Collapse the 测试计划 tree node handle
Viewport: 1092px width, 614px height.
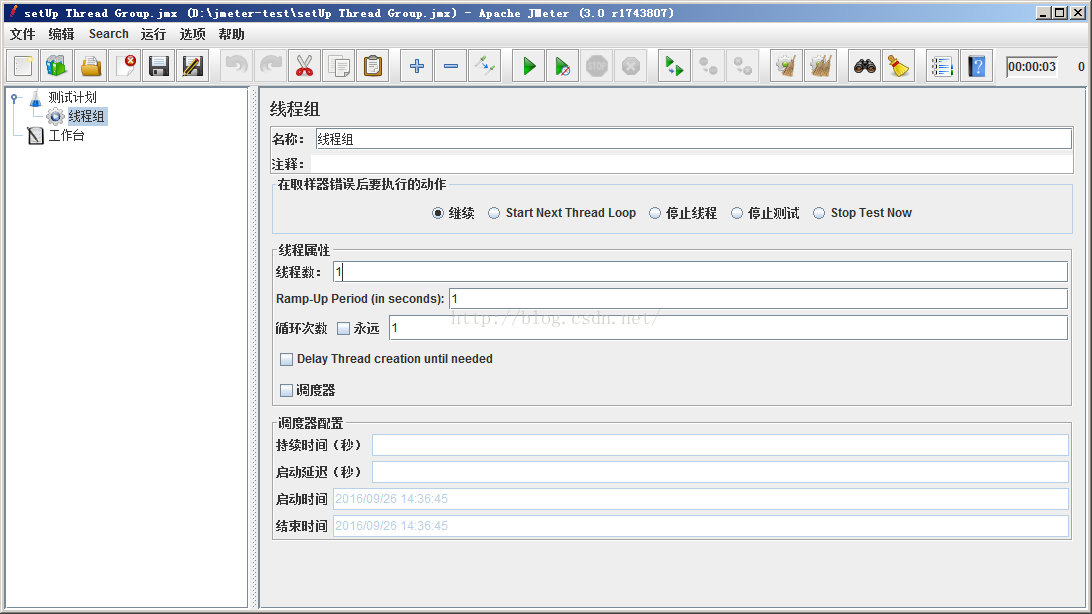14,98
